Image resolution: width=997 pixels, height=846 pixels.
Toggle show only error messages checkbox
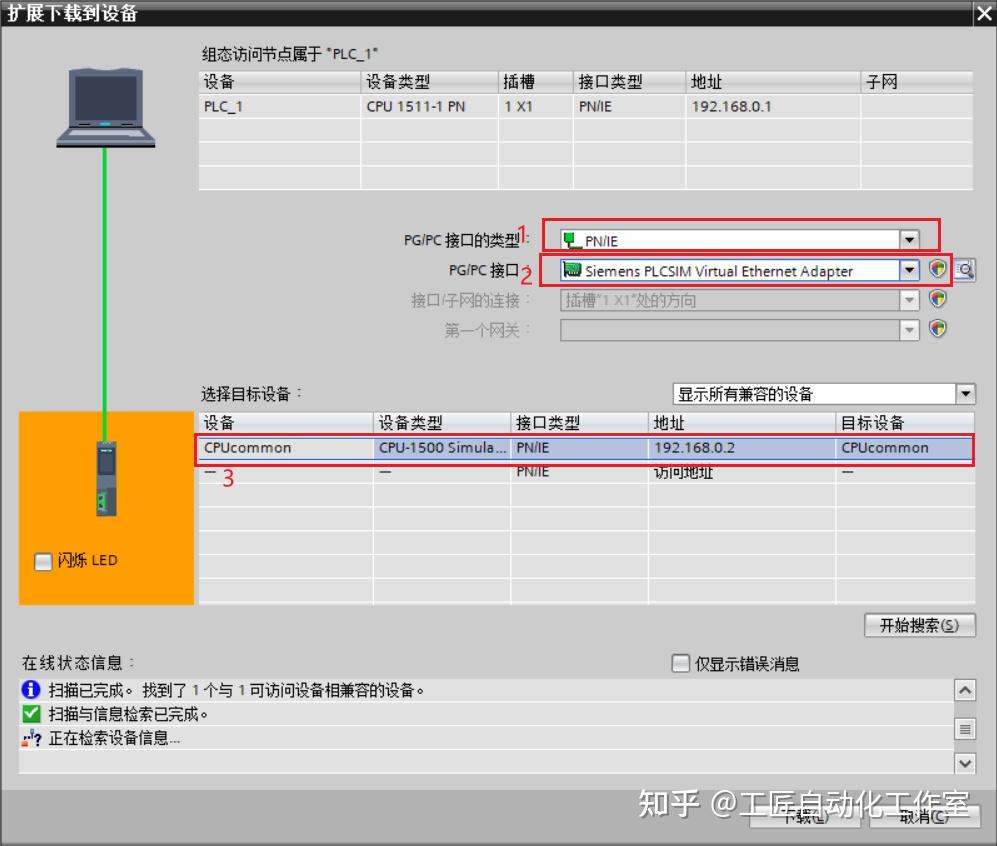point(680,663)
